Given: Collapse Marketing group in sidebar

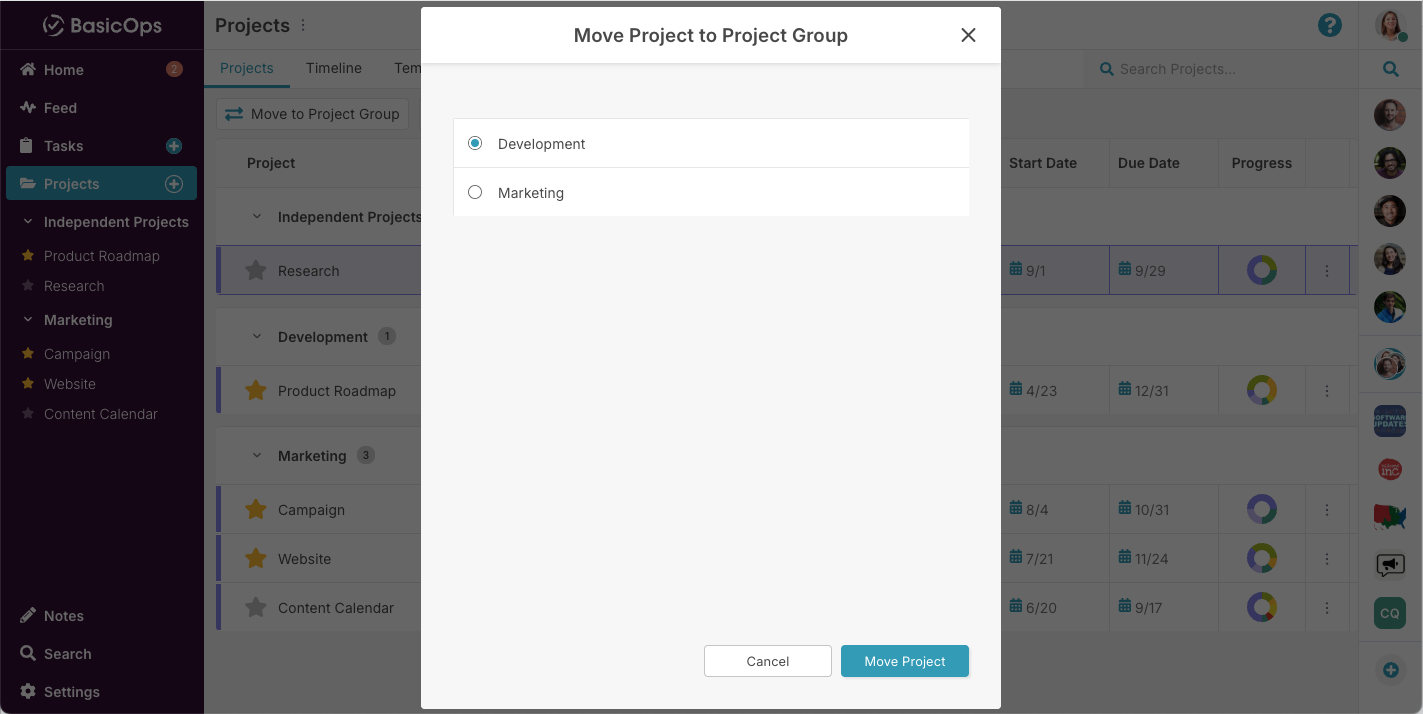Looking at the screenshot, I should pyautogui.click(x=27, y=320).
